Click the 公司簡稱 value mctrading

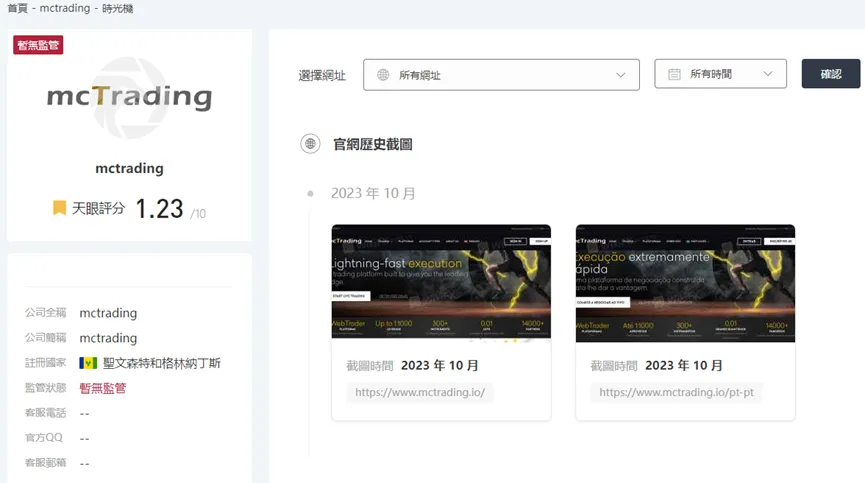(108, 338)
